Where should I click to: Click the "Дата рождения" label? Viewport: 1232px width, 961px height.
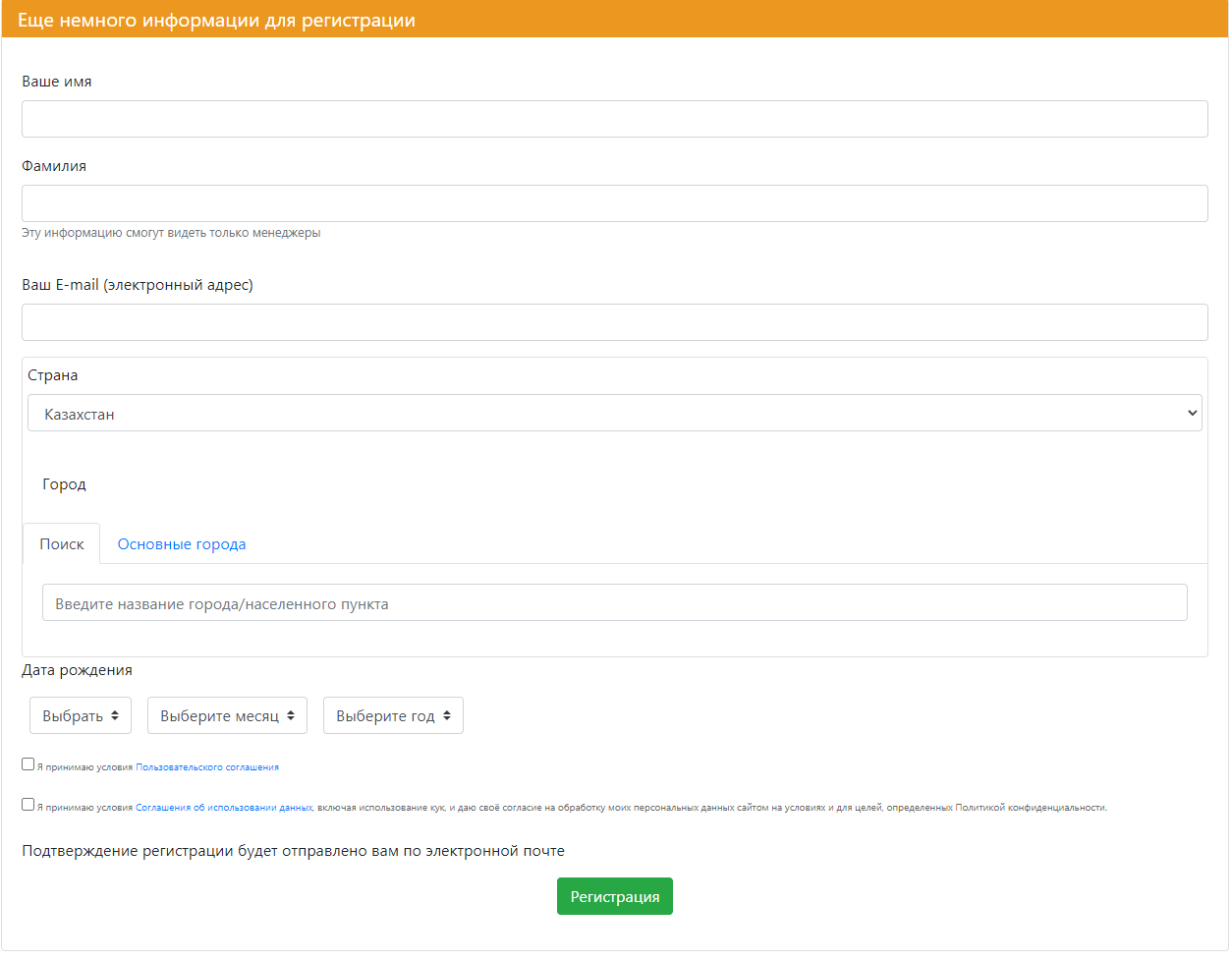[x=77, y=670]
